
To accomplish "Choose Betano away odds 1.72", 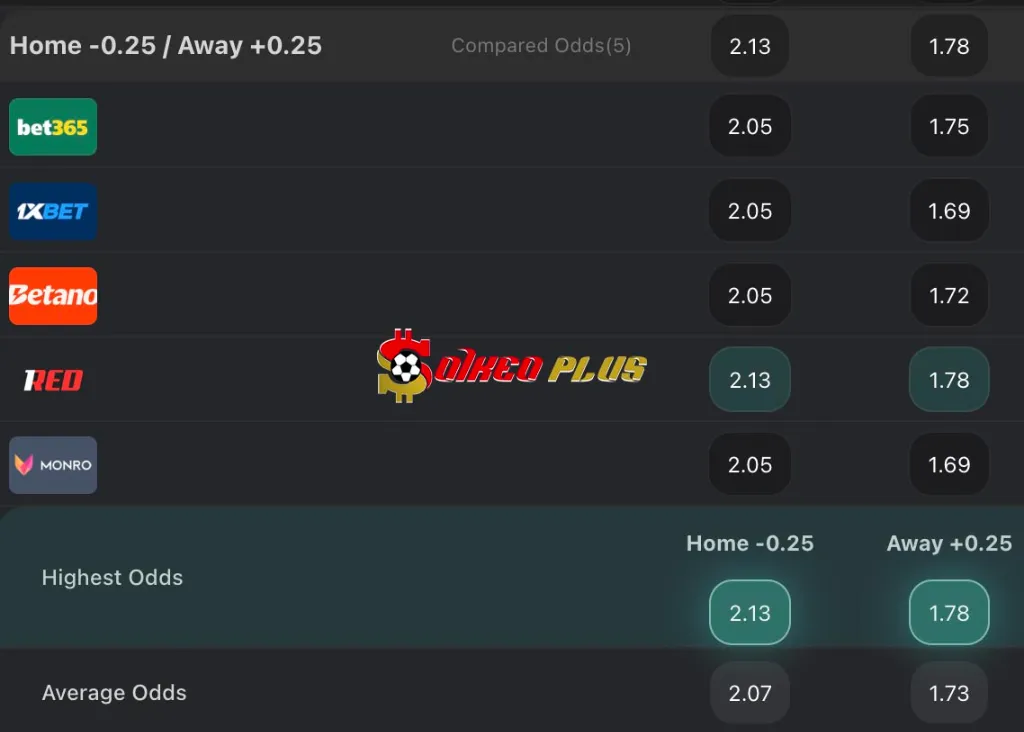I will (949, 296).
